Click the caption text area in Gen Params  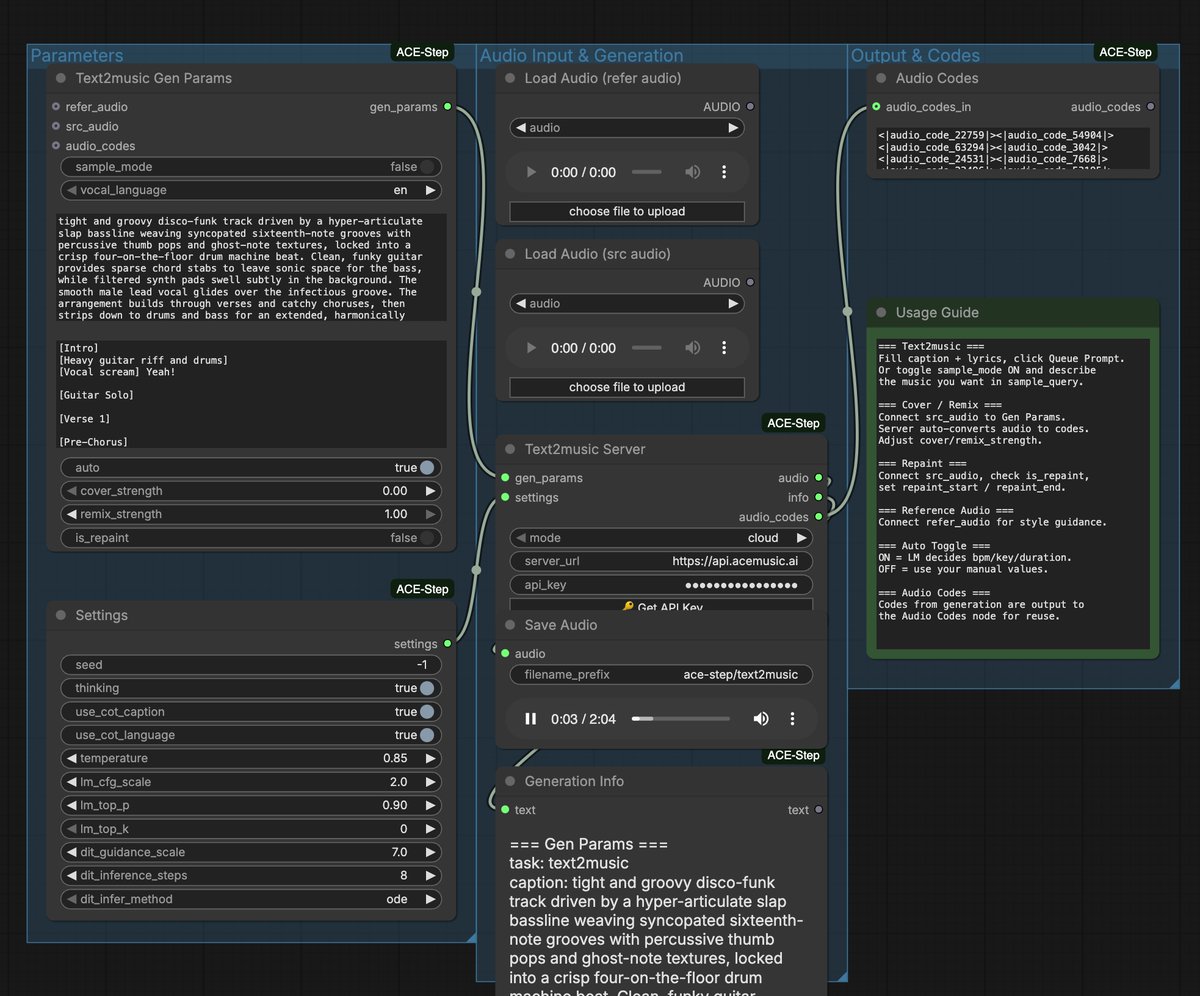point(251,267)
